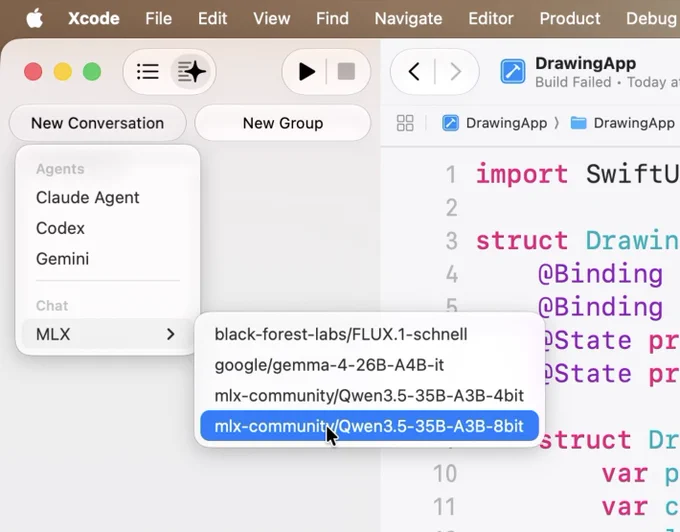Select Codex from the agents list
The height and width of the screenshot is (532, 680).
tap(60, 228)
